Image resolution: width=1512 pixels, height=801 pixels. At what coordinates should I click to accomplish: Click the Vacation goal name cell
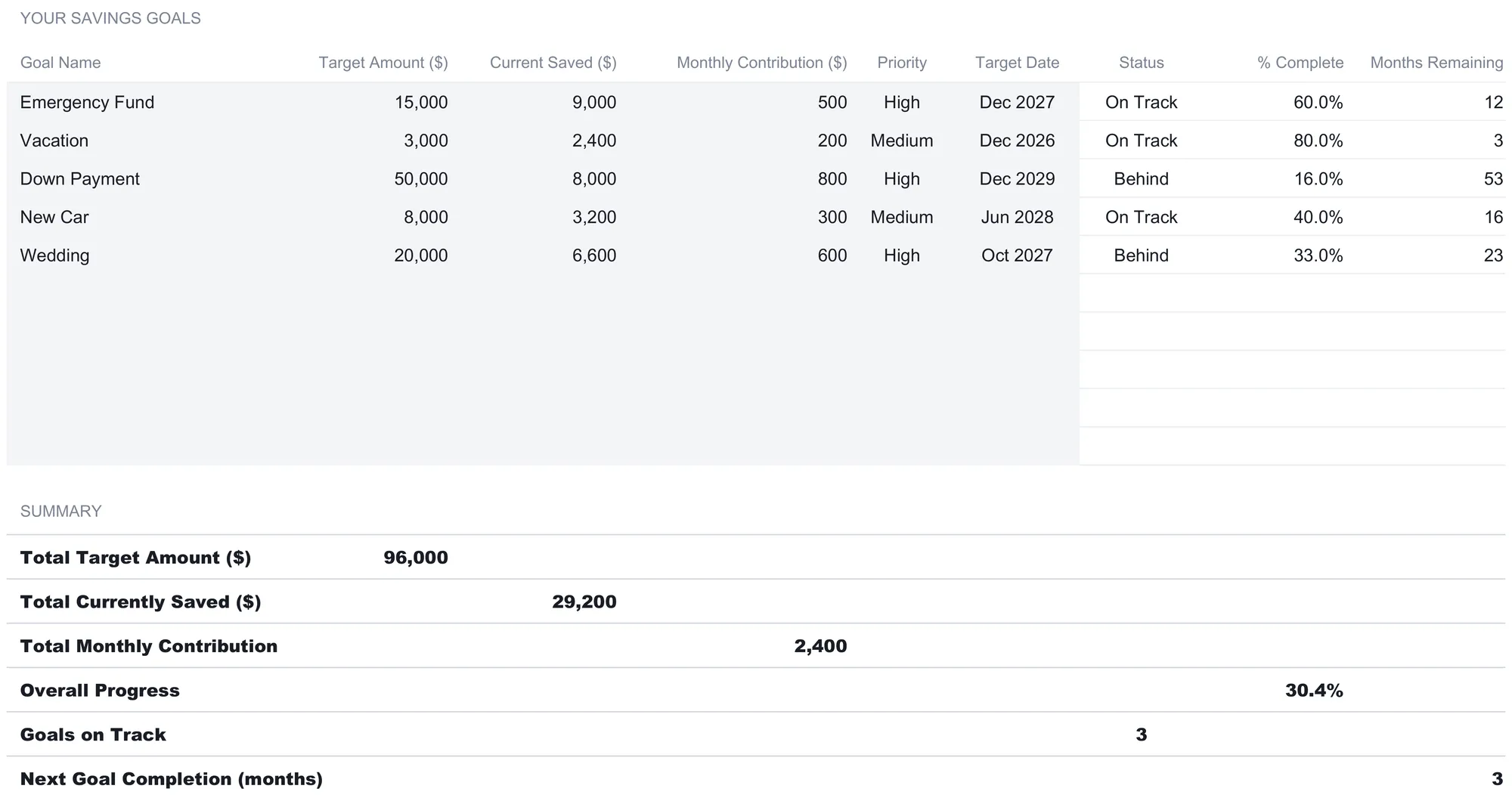pos(54,141)
